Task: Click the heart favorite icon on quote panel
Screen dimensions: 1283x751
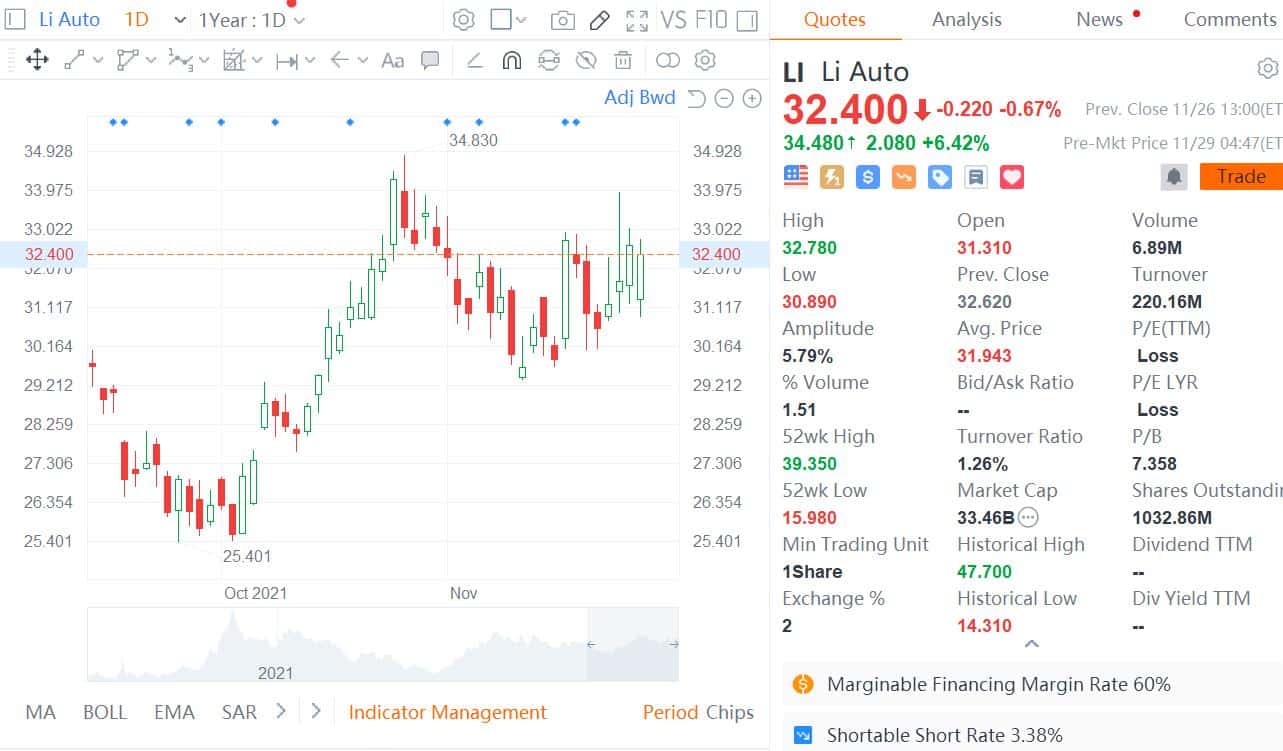Action: point(1011,176)
